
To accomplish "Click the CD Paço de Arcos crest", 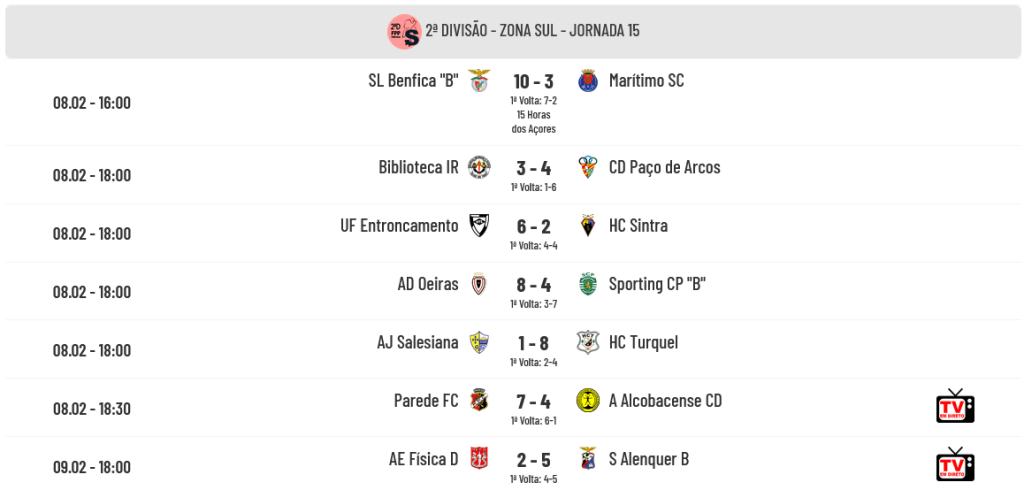I will pyautogui.click(x=588, y=167).
